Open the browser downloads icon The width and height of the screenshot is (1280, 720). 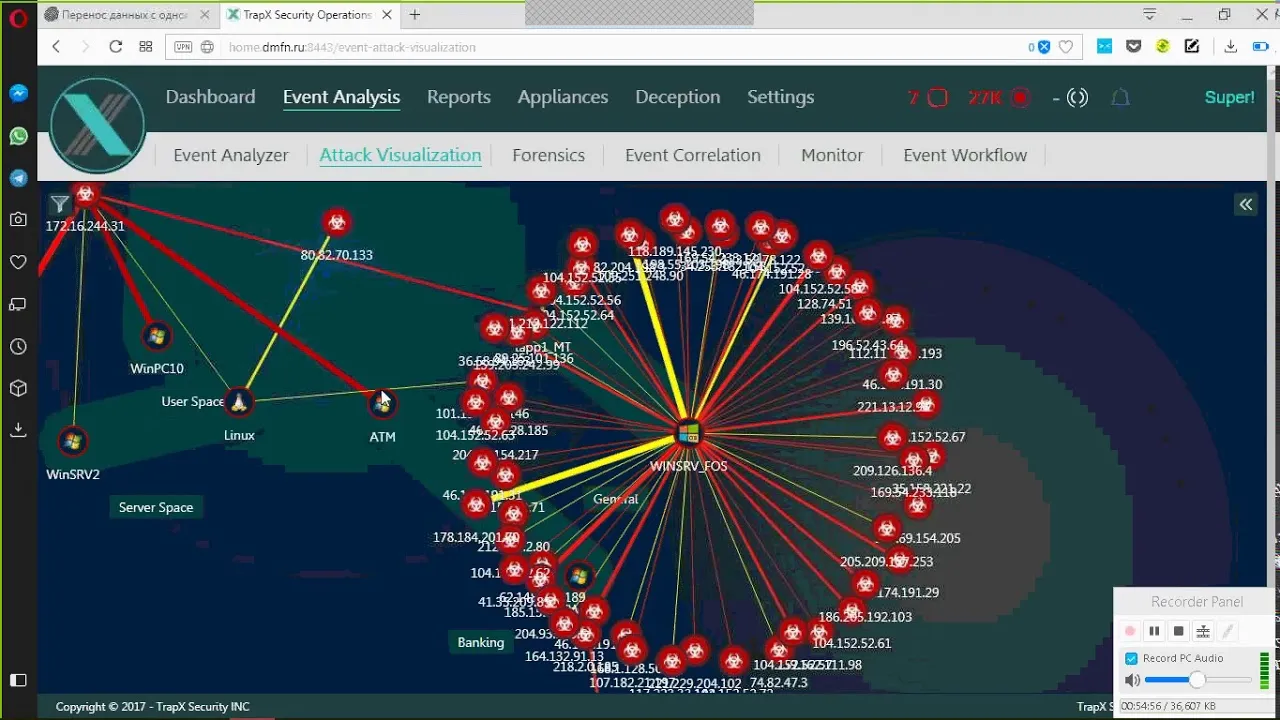tap(1231, 46)
